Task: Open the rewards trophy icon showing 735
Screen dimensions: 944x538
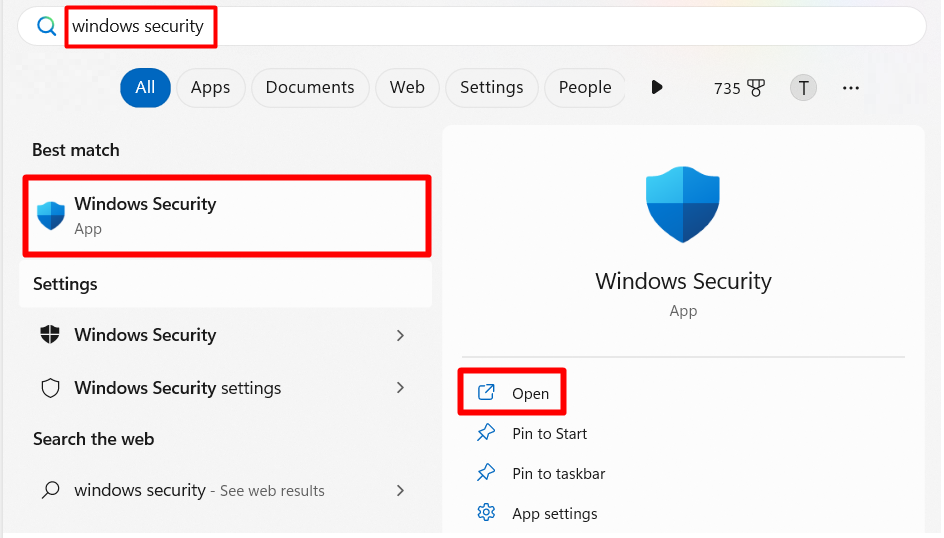Action: (x=756, y=88)
